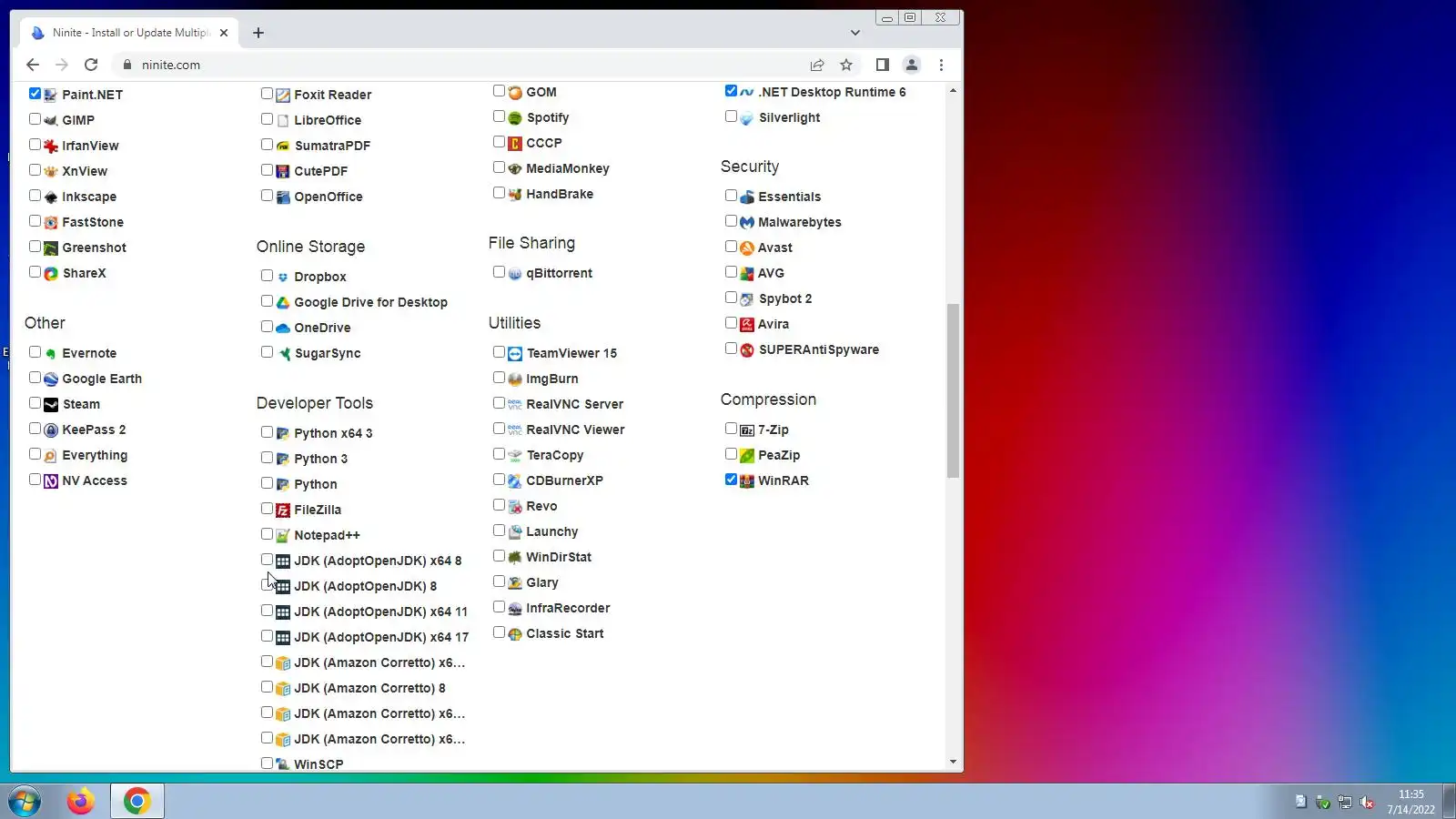Click the Malwarebytes icon
The image size is (1456, 819).
coord(747,222)
